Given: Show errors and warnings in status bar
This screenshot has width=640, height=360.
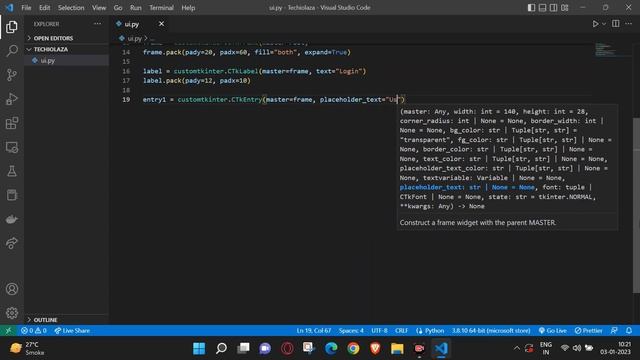Looking at the screenshot, I should [33, 331].
